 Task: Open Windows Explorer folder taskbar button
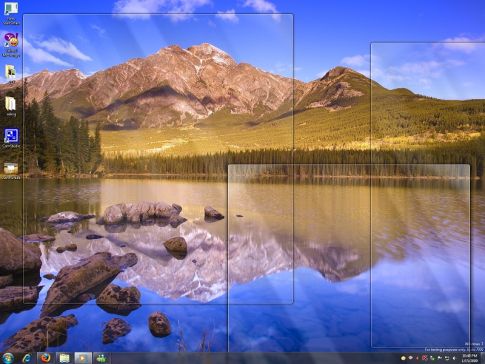point(64,358)
